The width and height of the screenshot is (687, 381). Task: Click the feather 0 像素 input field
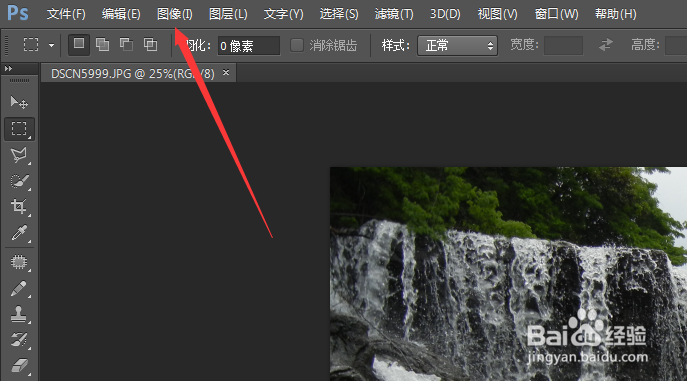(x=248, y=46)
